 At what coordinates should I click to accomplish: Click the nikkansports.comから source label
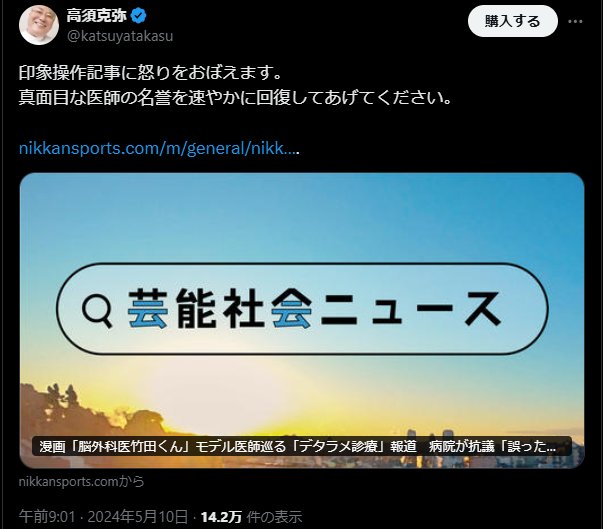click(x=82, y=481)
